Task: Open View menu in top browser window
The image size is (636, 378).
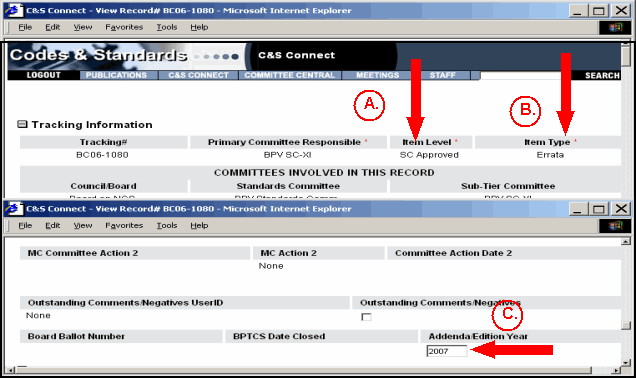Action: [x=83, y=27]
